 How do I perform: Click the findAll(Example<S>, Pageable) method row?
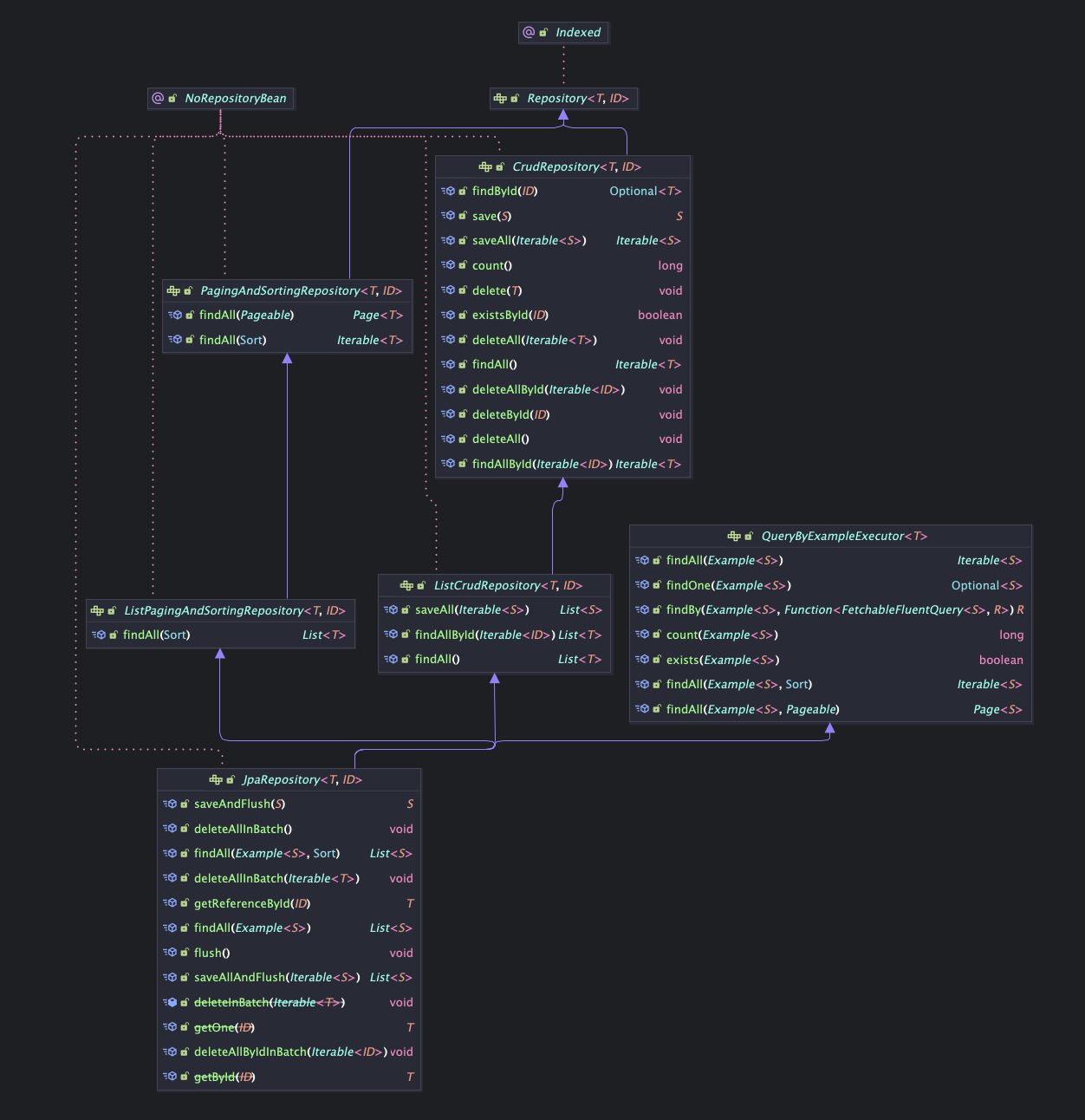(x=830, y=709)
